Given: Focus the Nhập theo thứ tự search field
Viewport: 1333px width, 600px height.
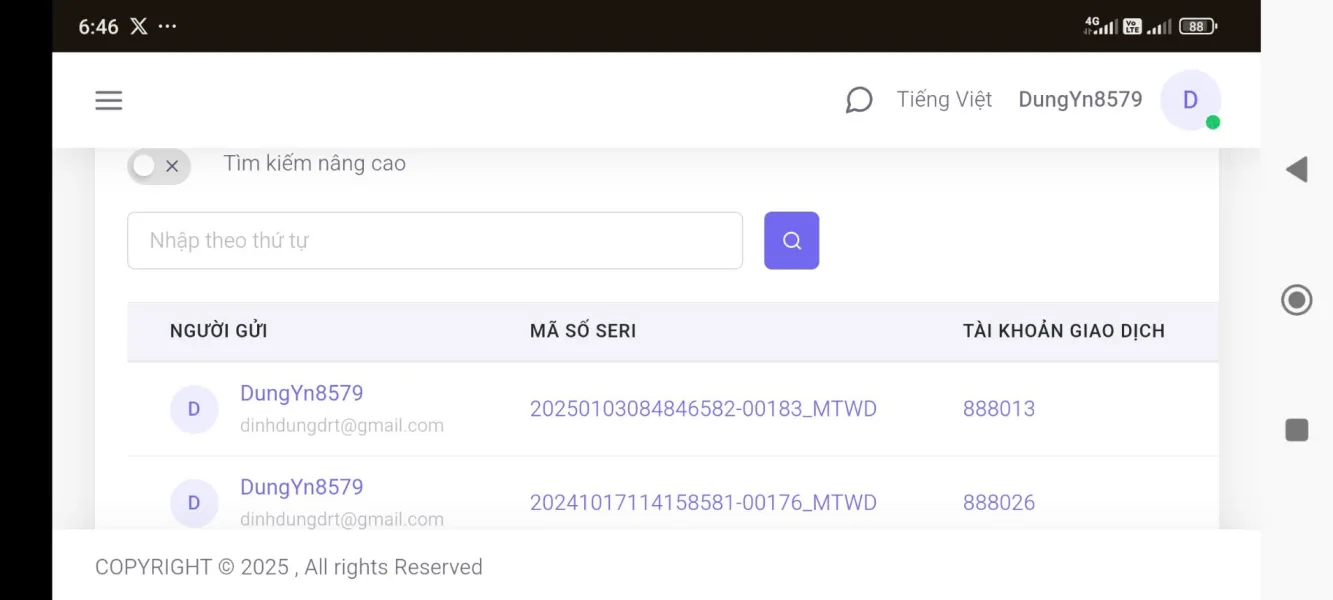Looking at the screenshot, I should point(434,240).
